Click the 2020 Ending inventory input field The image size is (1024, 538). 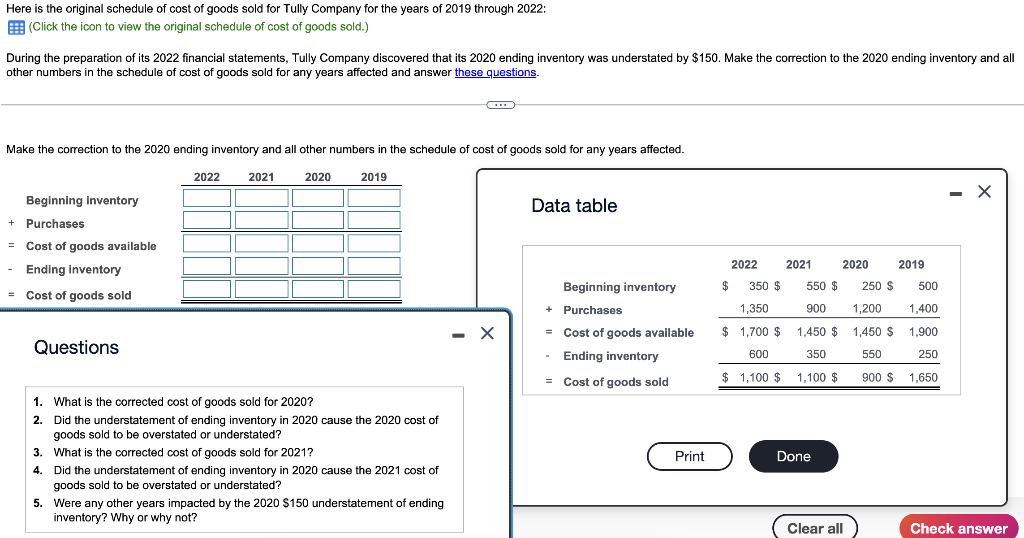pos(317,266)
